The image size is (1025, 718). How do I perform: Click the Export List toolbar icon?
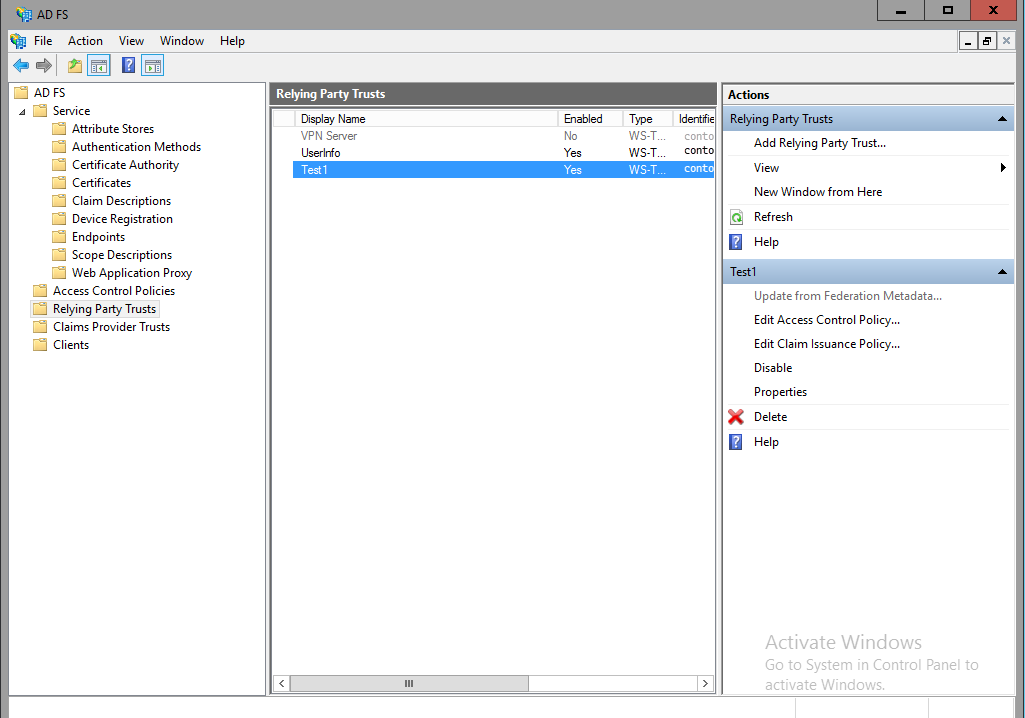(x=74, y=65)
